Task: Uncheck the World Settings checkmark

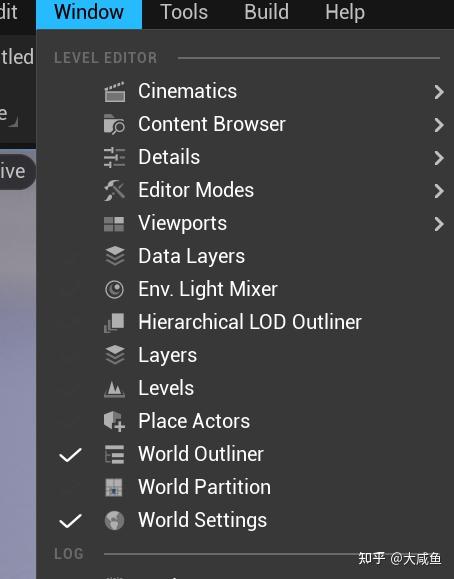Action: point(70,521)
